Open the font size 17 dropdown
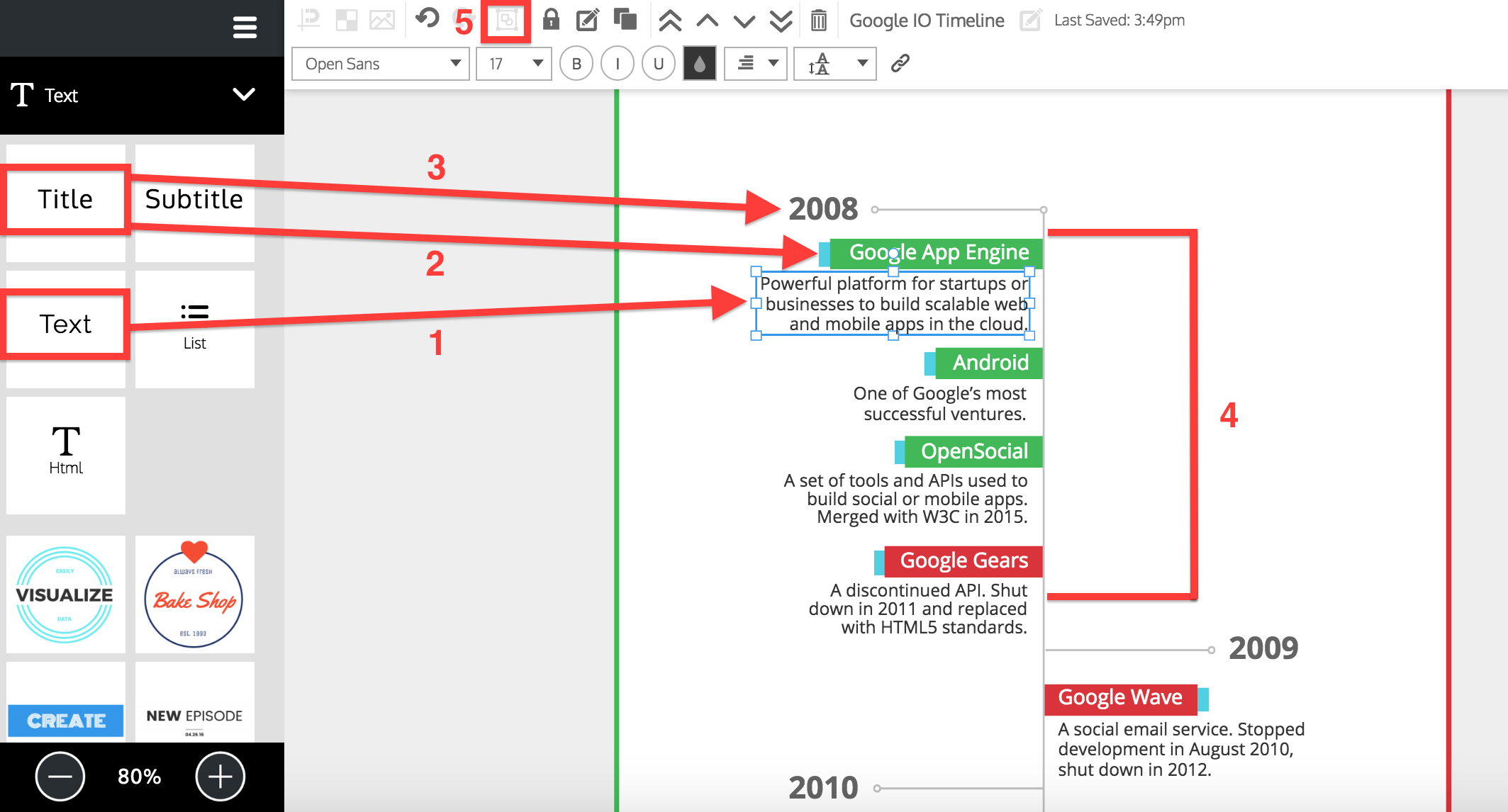This screenshot has height=812, width=1508. click(x=514, y=64)
